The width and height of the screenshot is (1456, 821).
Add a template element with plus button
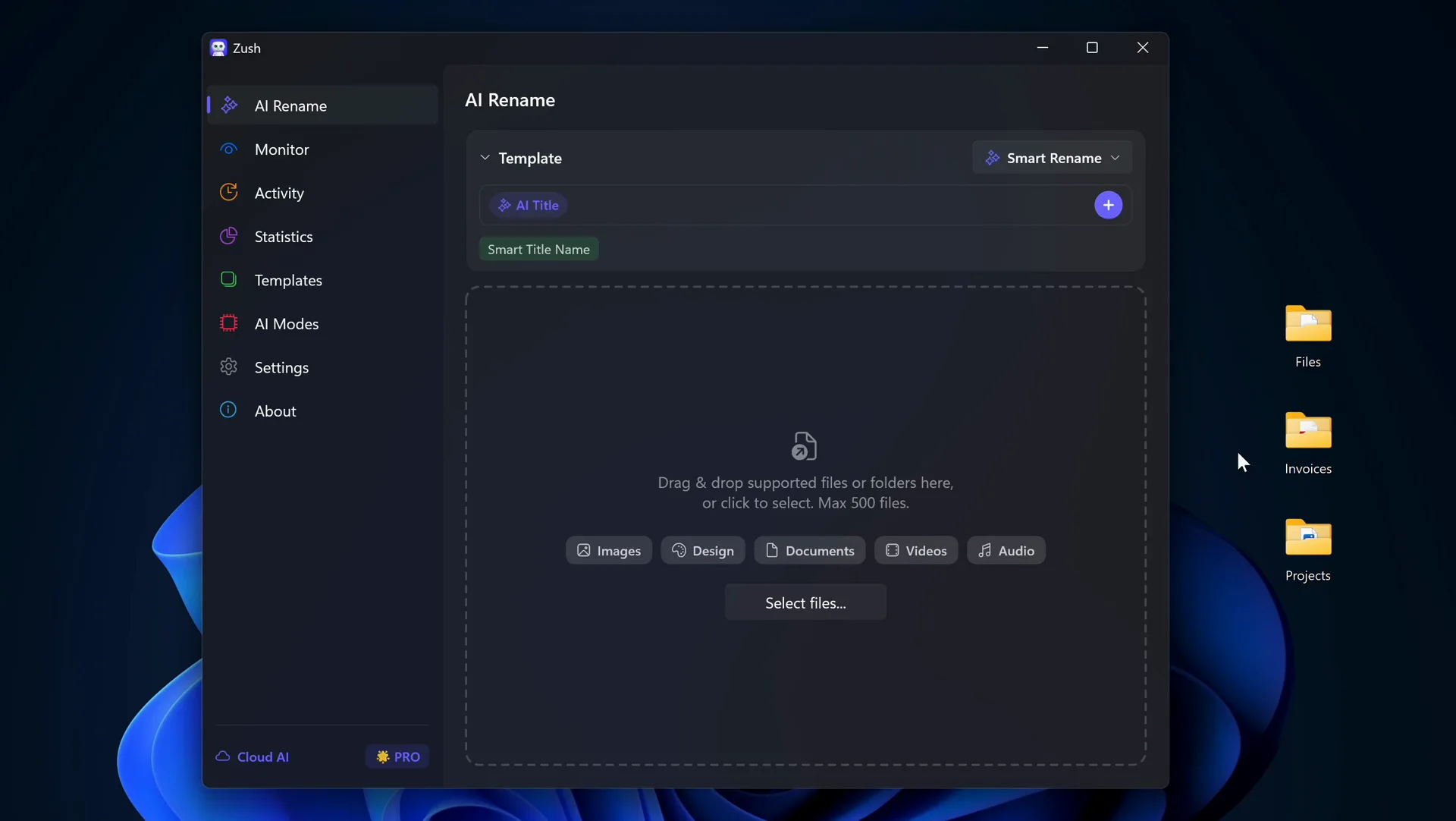1108,205
